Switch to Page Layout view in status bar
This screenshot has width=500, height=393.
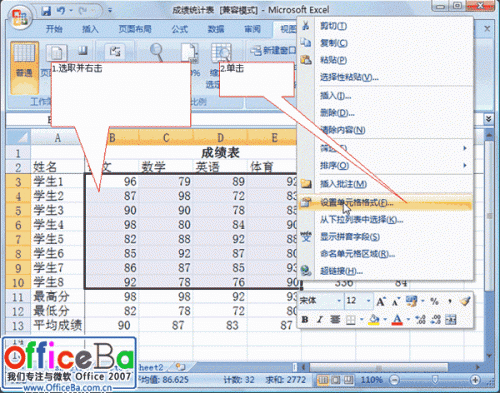[335, 380]
